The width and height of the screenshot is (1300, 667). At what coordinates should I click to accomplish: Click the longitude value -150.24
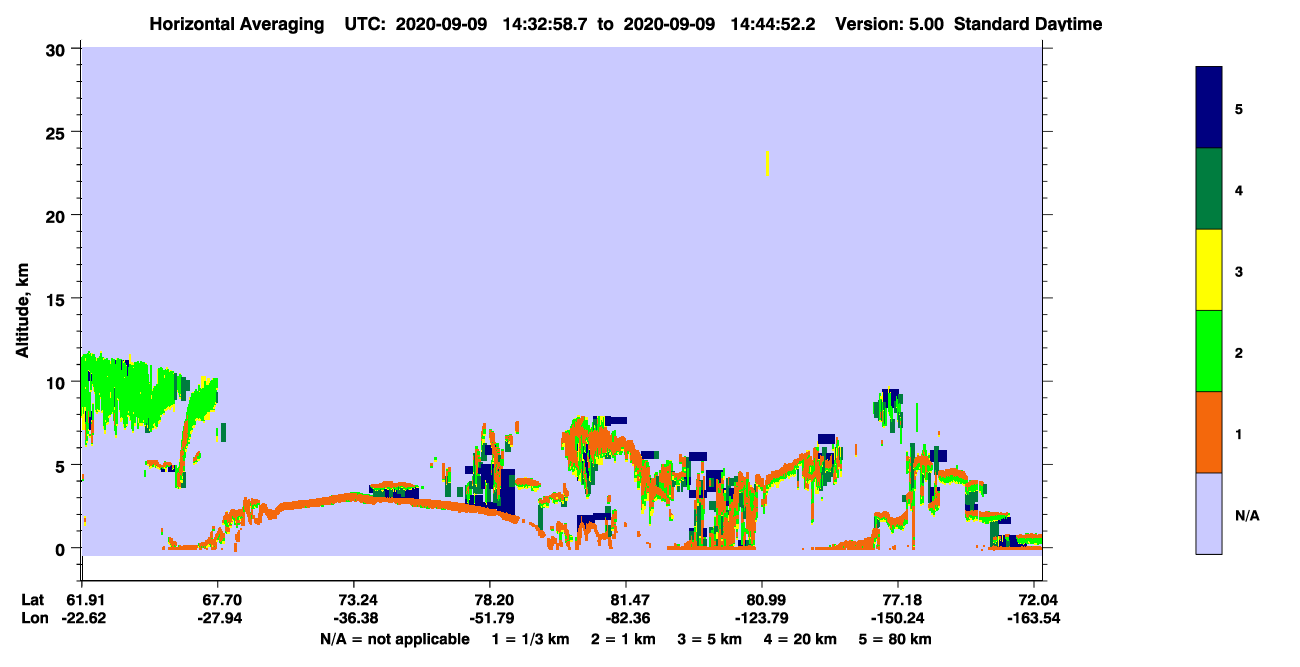898,618
